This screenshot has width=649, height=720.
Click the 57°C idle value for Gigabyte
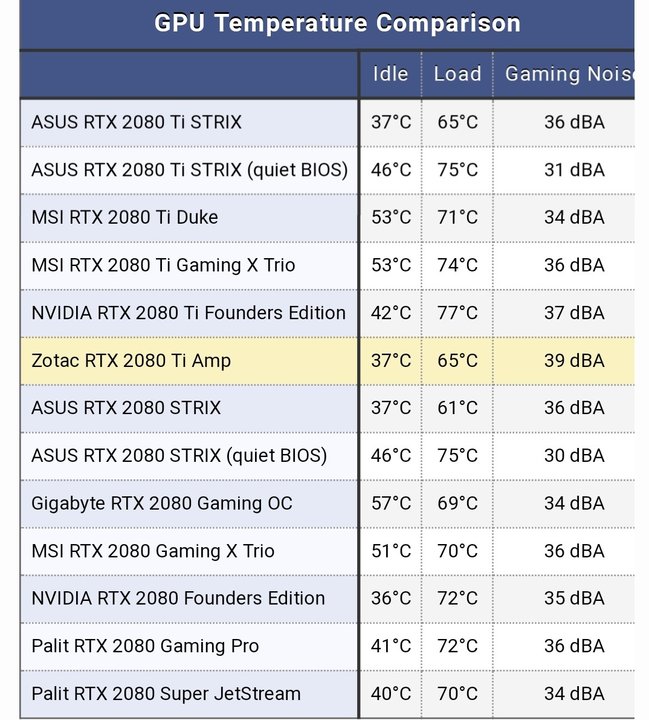[x=391, y=503]
